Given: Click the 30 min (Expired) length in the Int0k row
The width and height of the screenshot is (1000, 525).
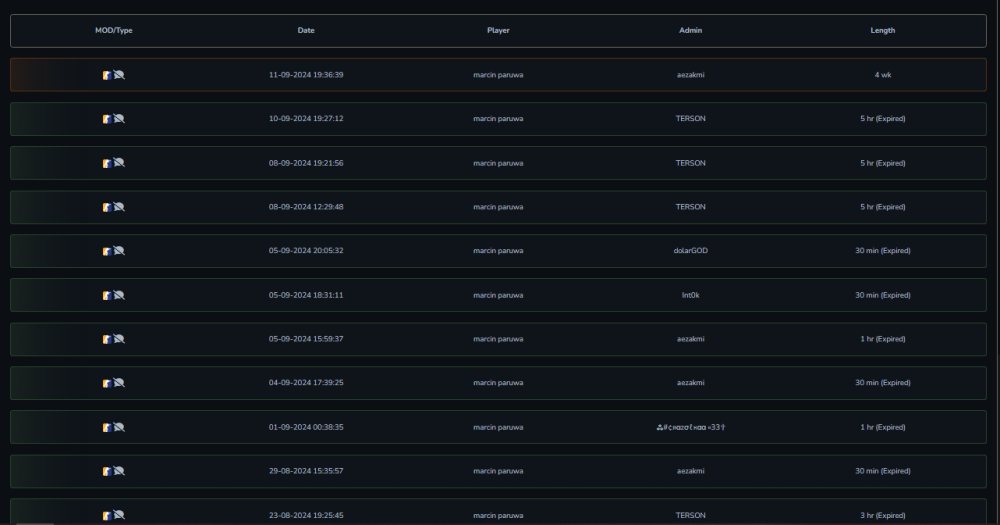Looking at the screenshot, I should tap(883, 295).
